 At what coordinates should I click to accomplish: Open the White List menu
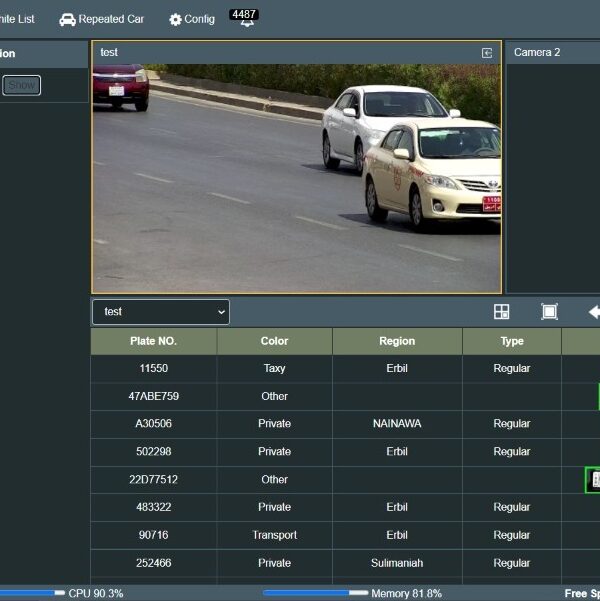(x=17, y=19)
